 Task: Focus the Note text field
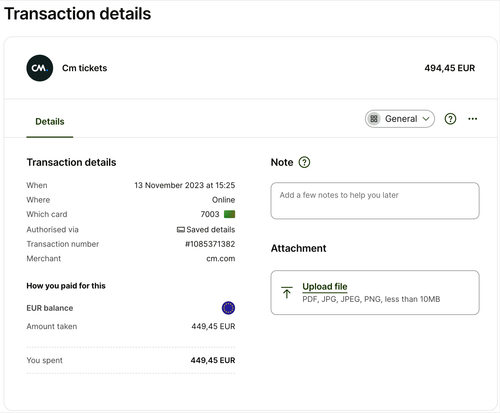click(375, 201)
